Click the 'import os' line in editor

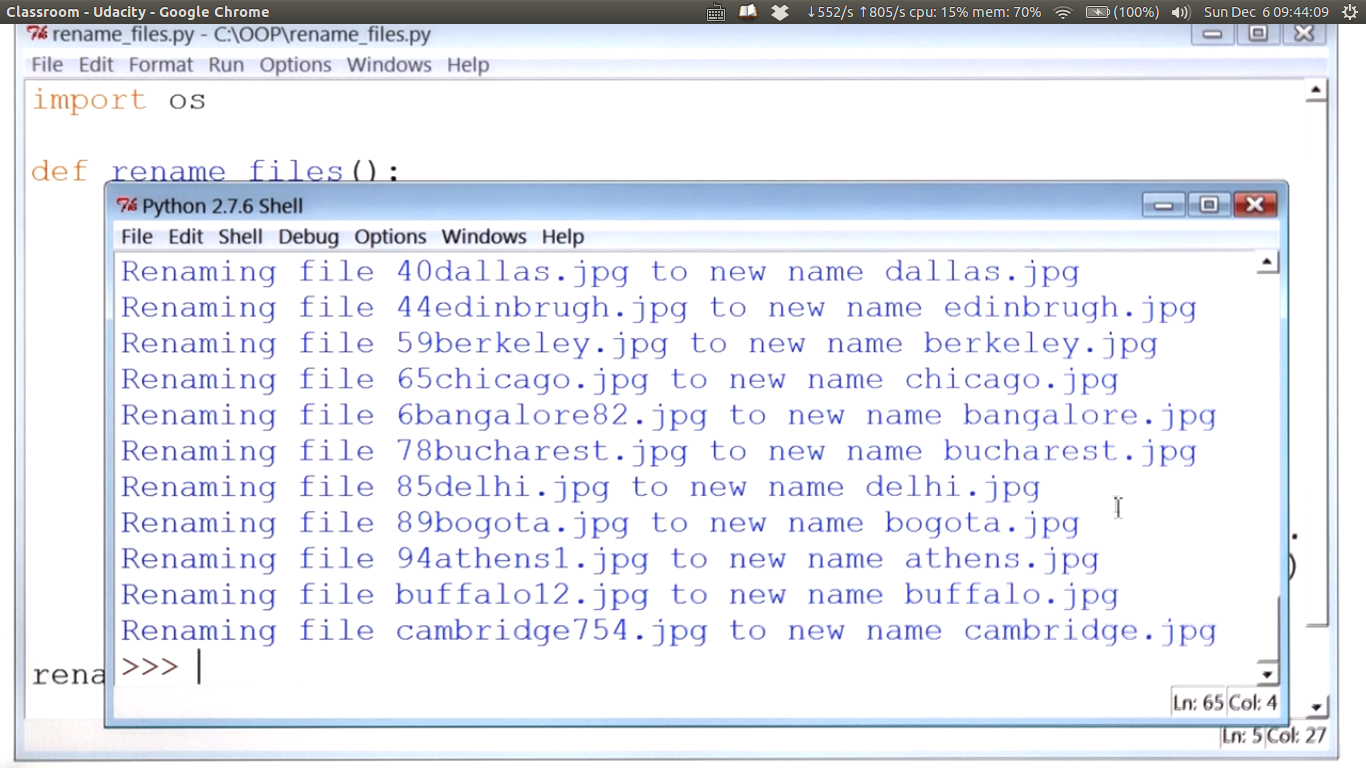click(x=119, y=100)
